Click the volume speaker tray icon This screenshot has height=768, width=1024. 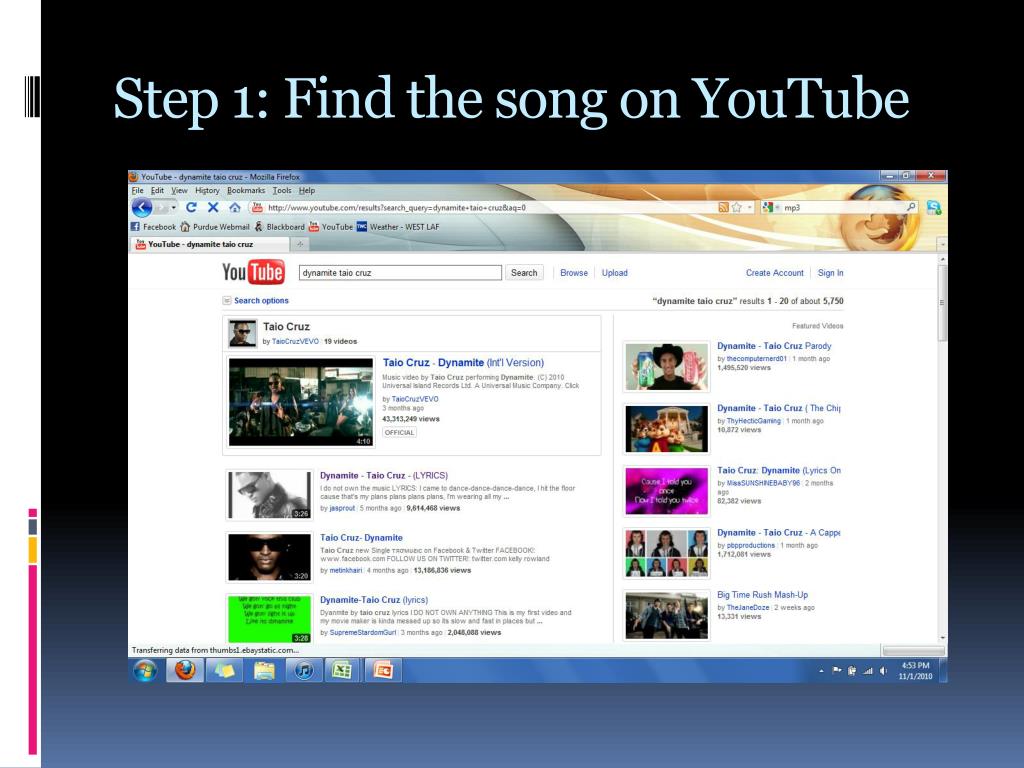[x=884, y=671]
